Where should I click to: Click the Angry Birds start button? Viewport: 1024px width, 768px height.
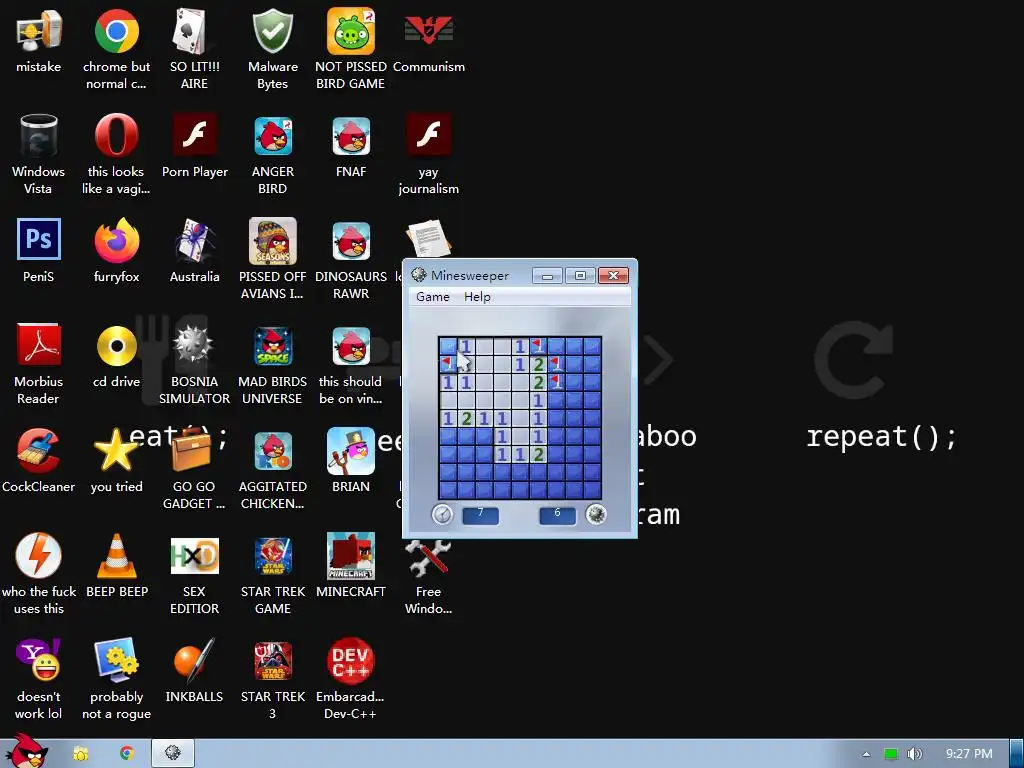coord(26,751)
